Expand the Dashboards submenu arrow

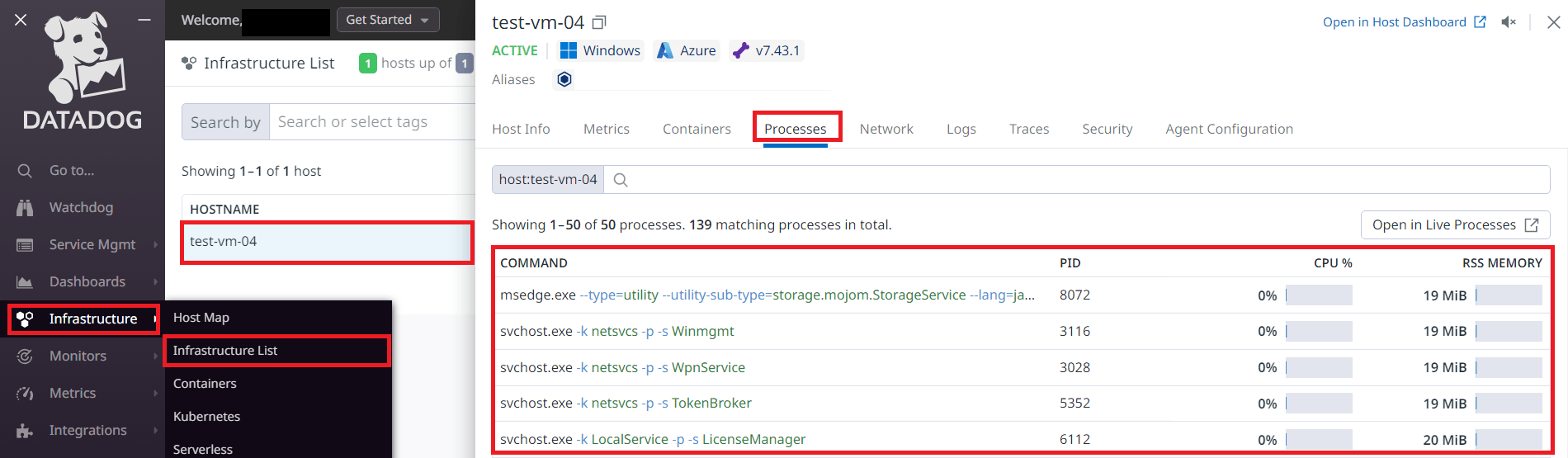click(155, 282)
